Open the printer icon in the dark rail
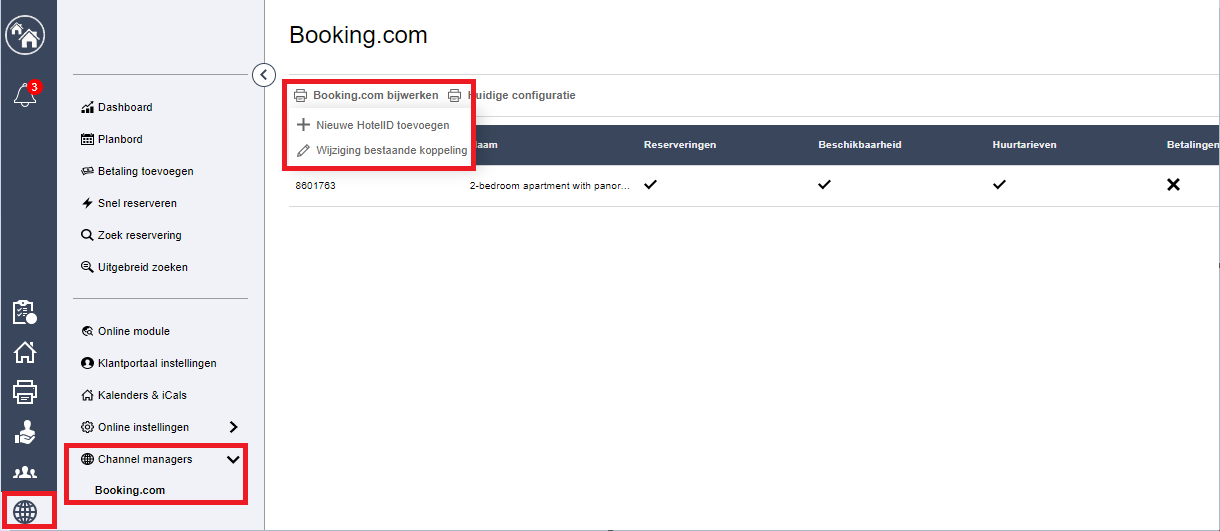The width and height of the screenshot is (1220, 531). pos(24,392)
